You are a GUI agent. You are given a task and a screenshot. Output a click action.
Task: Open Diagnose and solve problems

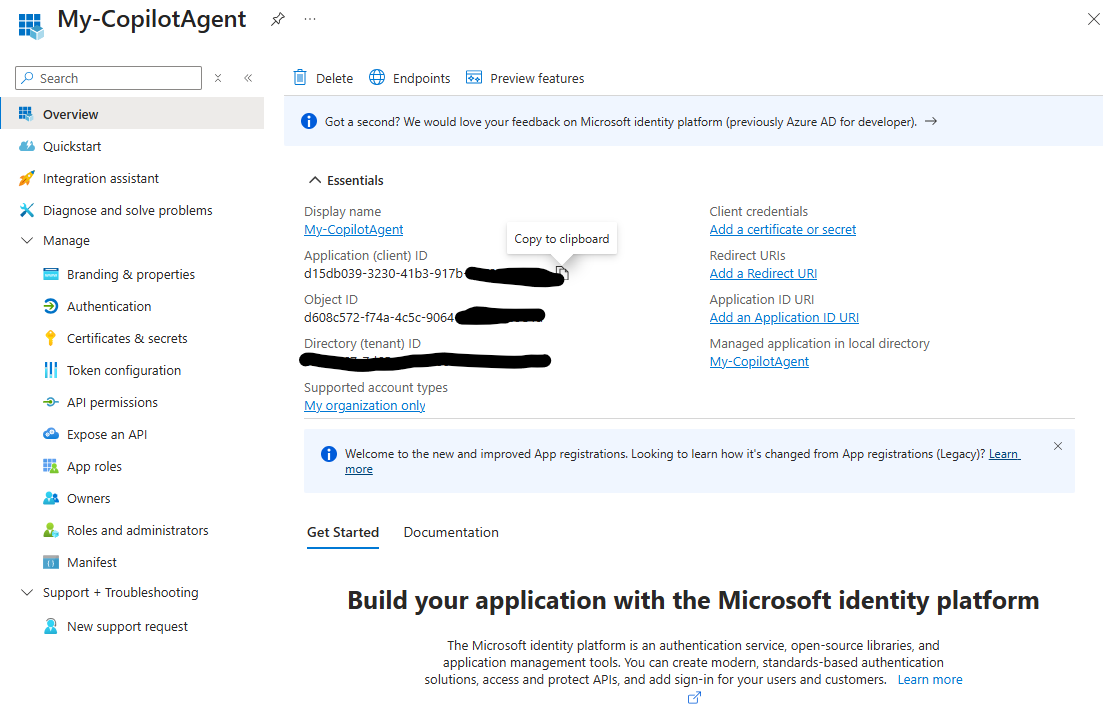pos(127,210)
